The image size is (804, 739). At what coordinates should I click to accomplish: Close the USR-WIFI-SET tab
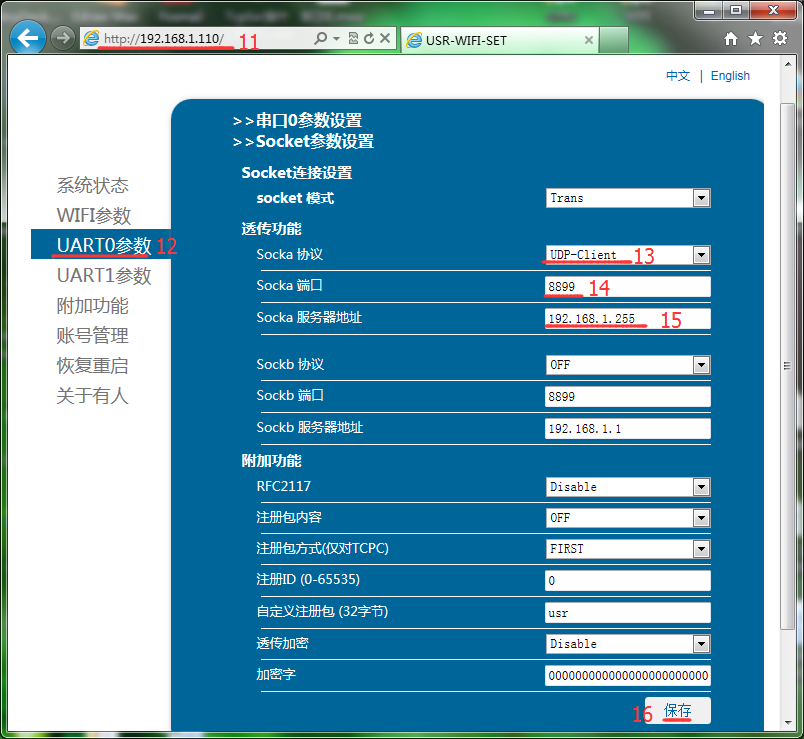tap(589, 40)
